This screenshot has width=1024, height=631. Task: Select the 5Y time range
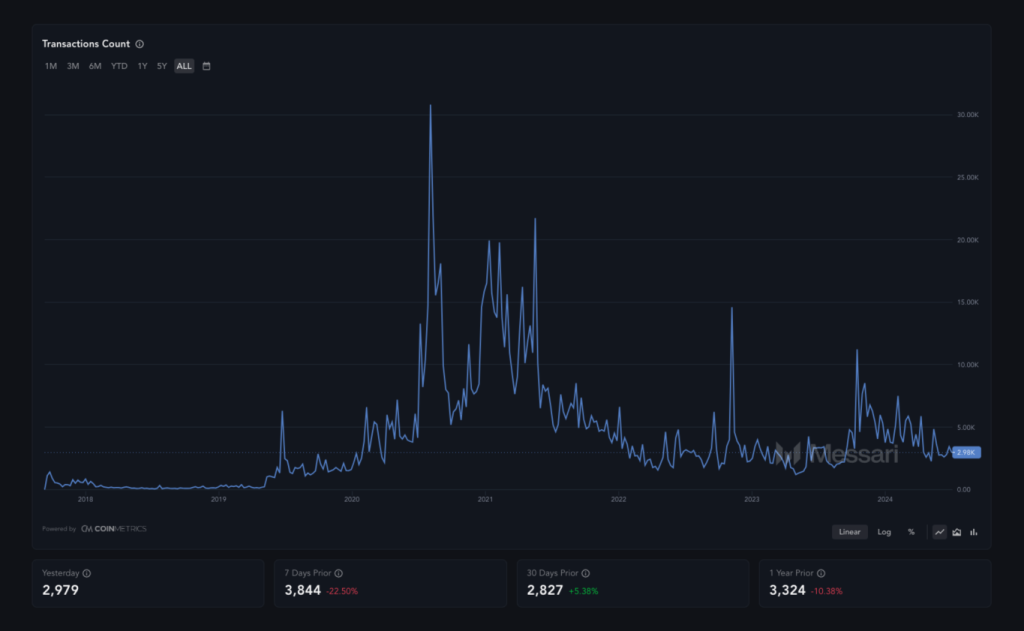(x=162, y=66)
